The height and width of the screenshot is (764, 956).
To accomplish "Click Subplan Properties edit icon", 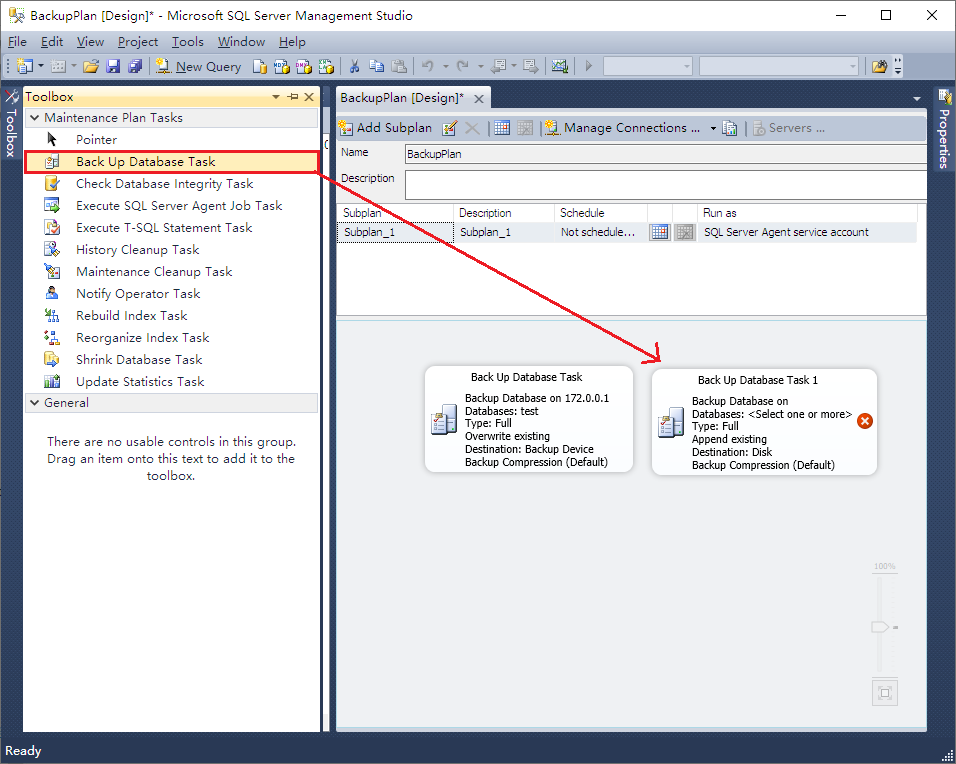I will click(x=449, y=128).
